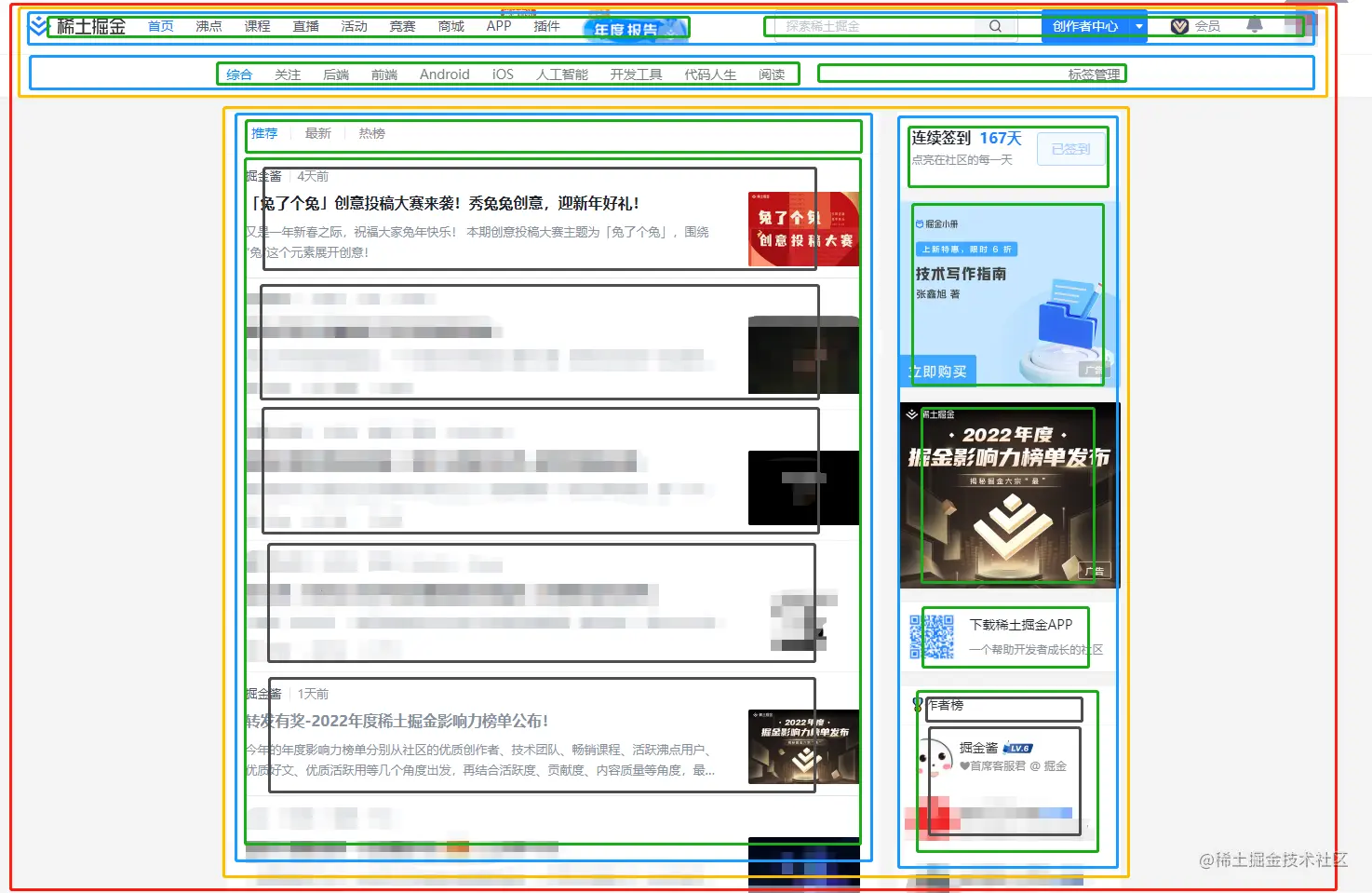Open the 竞赛 nav item
Viewport: 1372px width, 893px height.
(403, 26)
